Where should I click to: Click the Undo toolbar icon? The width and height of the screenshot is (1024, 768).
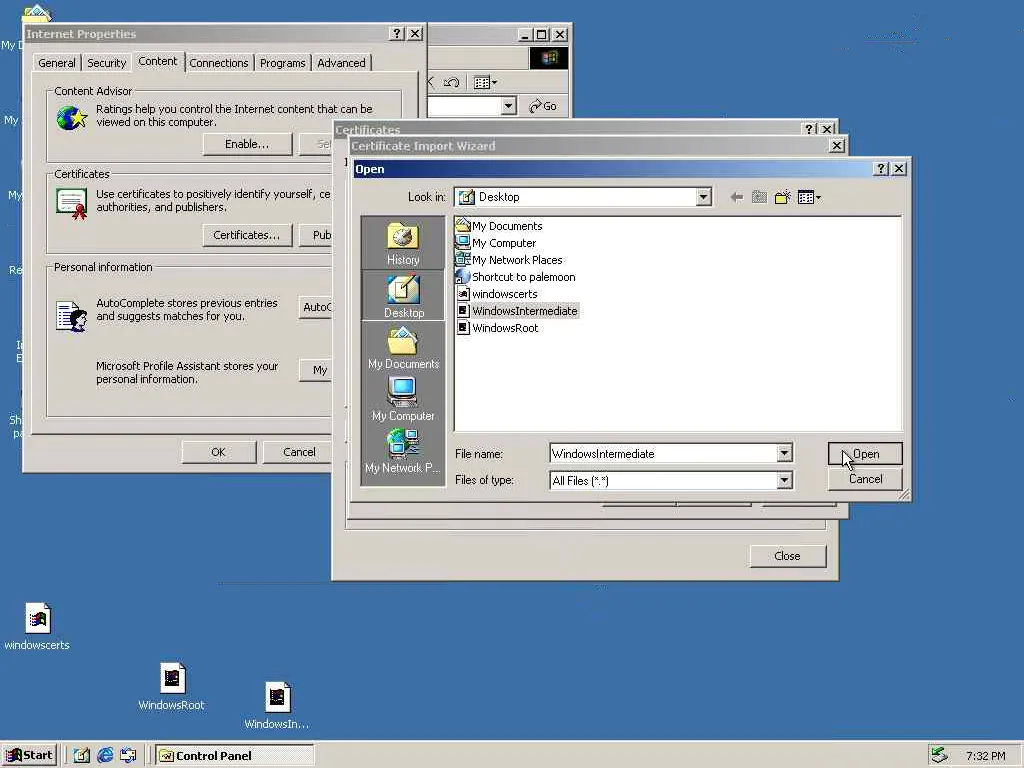coord(451,82)
